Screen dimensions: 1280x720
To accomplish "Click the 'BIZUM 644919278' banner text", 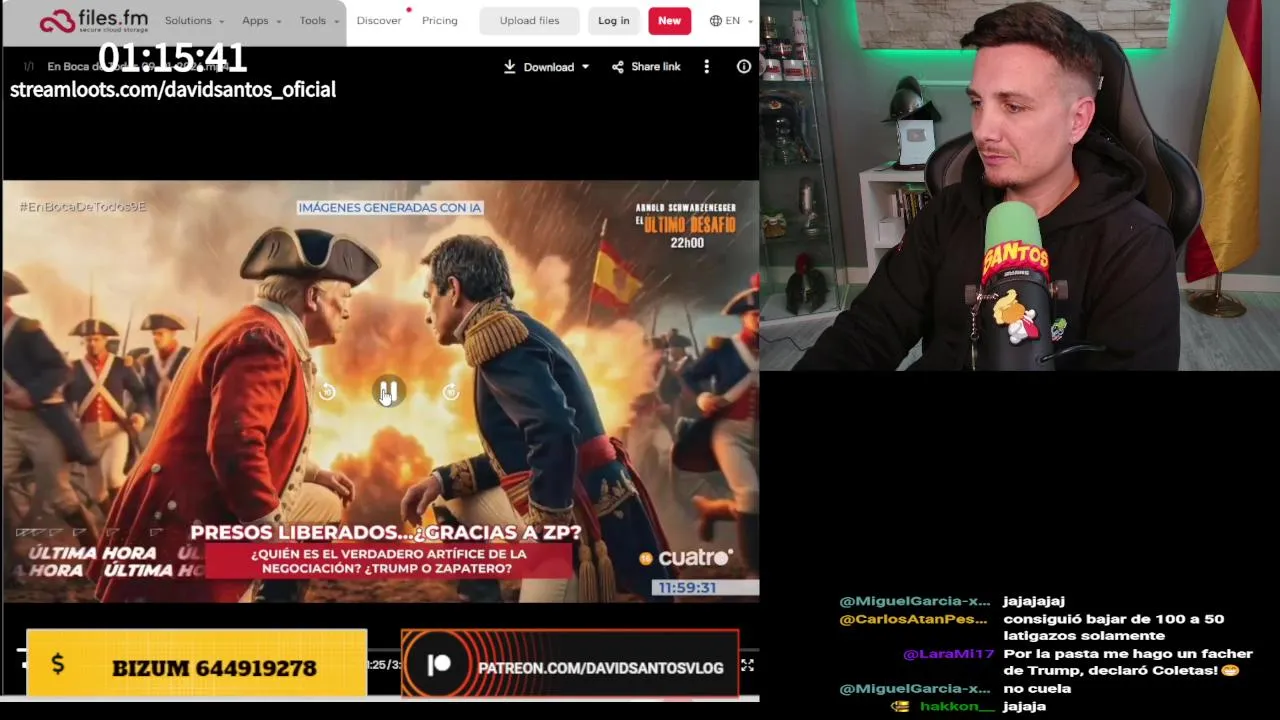I will (x=214, y=668).
